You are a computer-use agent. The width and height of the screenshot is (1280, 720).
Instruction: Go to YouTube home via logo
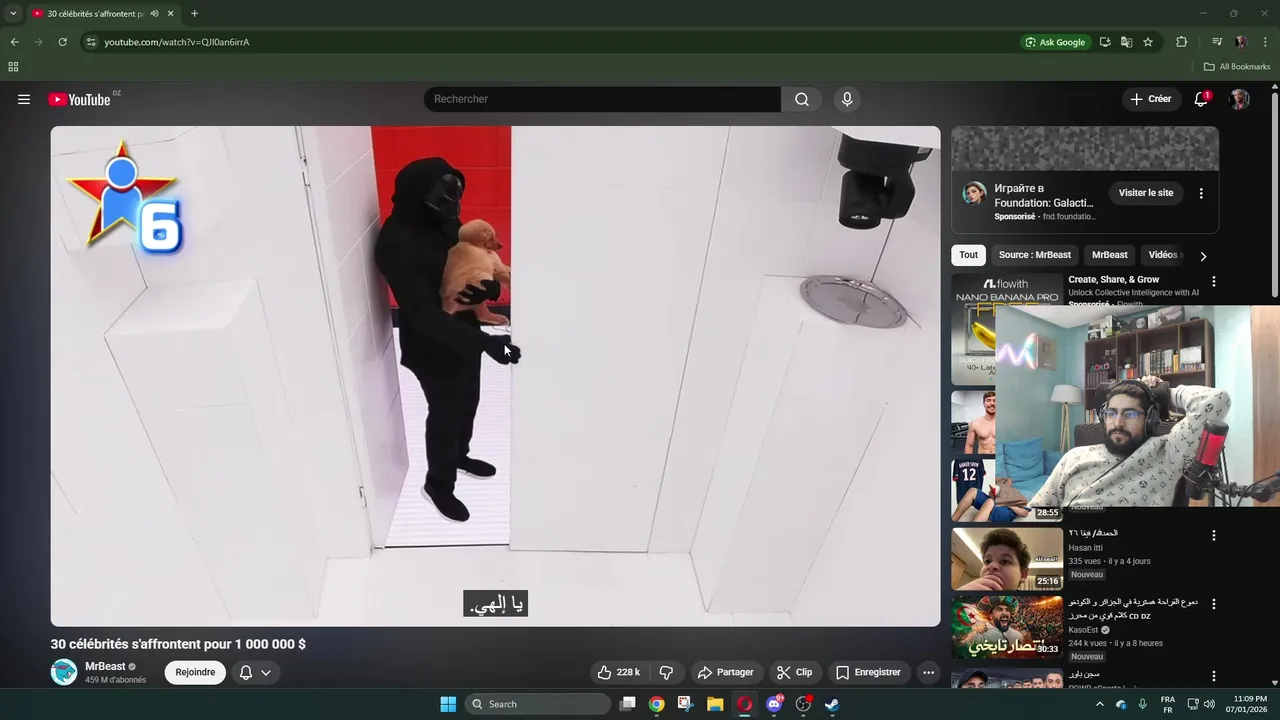coord(79,99)
